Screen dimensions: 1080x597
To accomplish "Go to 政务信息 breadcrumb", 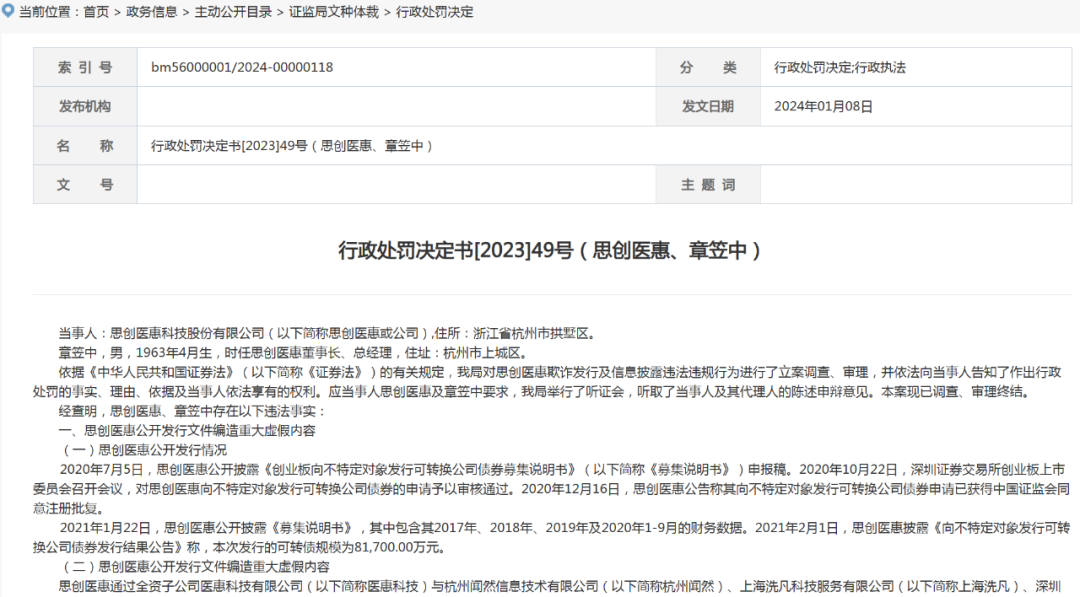I will click(x=152, y=12).
